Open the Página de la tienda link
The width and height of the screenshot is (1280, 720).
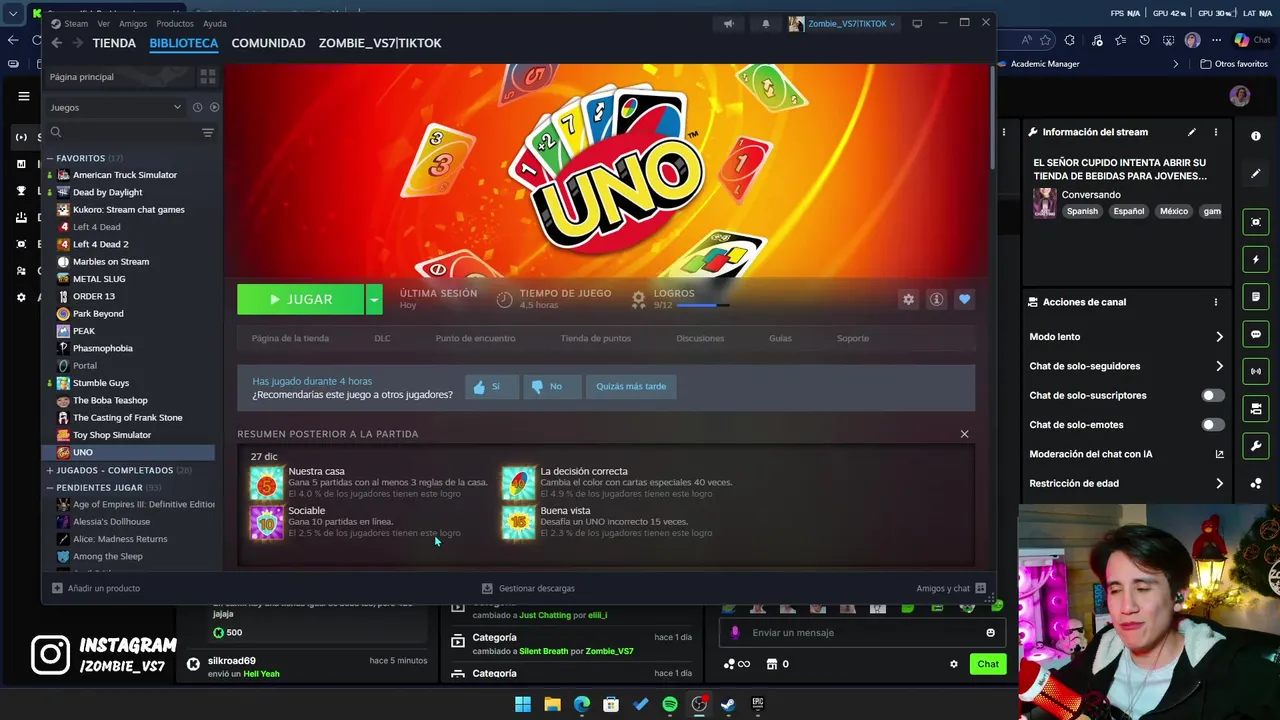[x=290, y=338]
